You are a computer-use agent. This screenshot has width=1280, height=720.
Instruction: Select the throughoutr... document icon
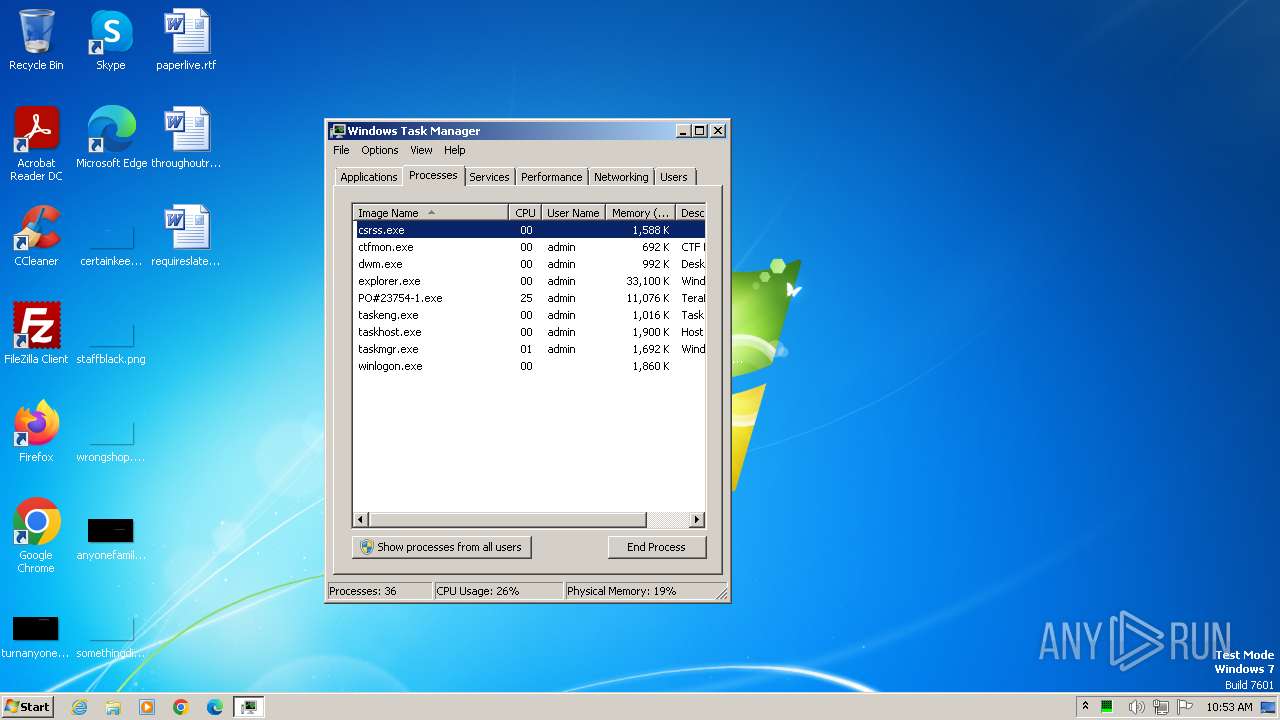click(x=186, y=137)
